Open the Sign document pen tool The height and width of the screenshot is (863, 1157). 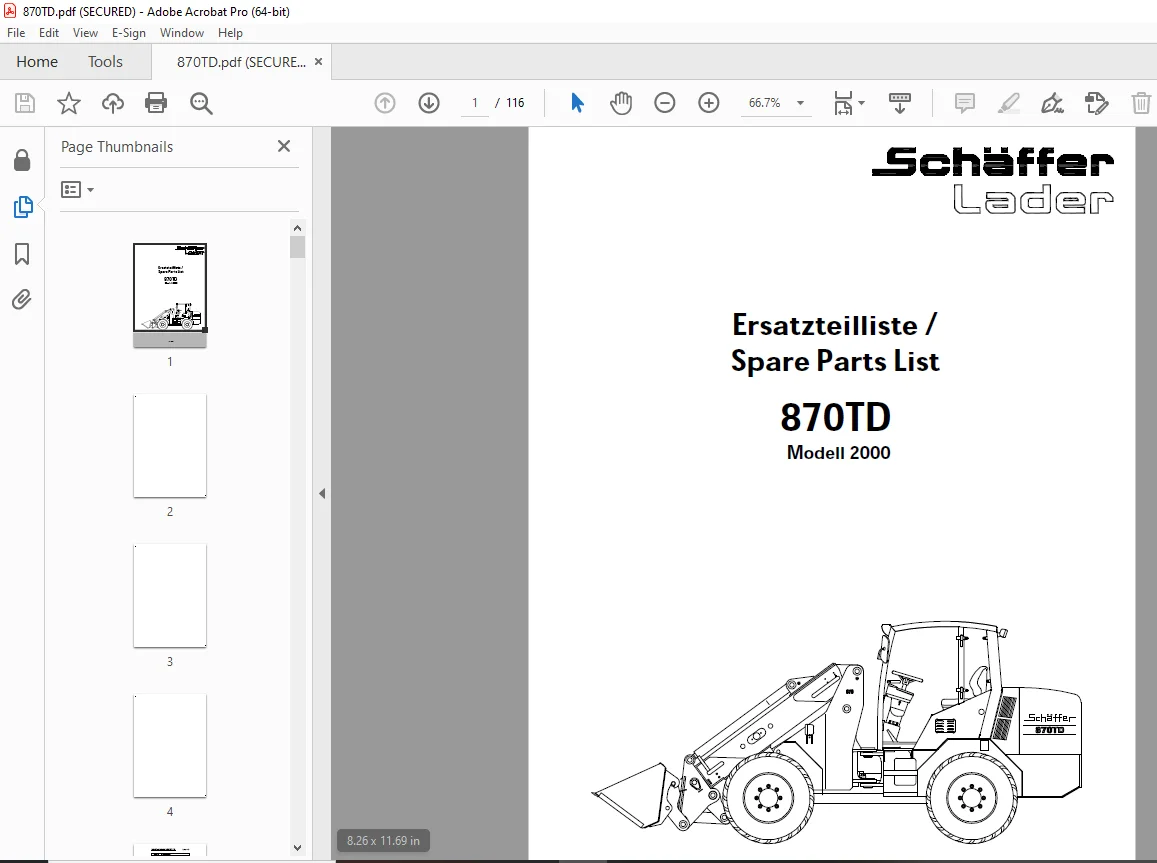1052,103
